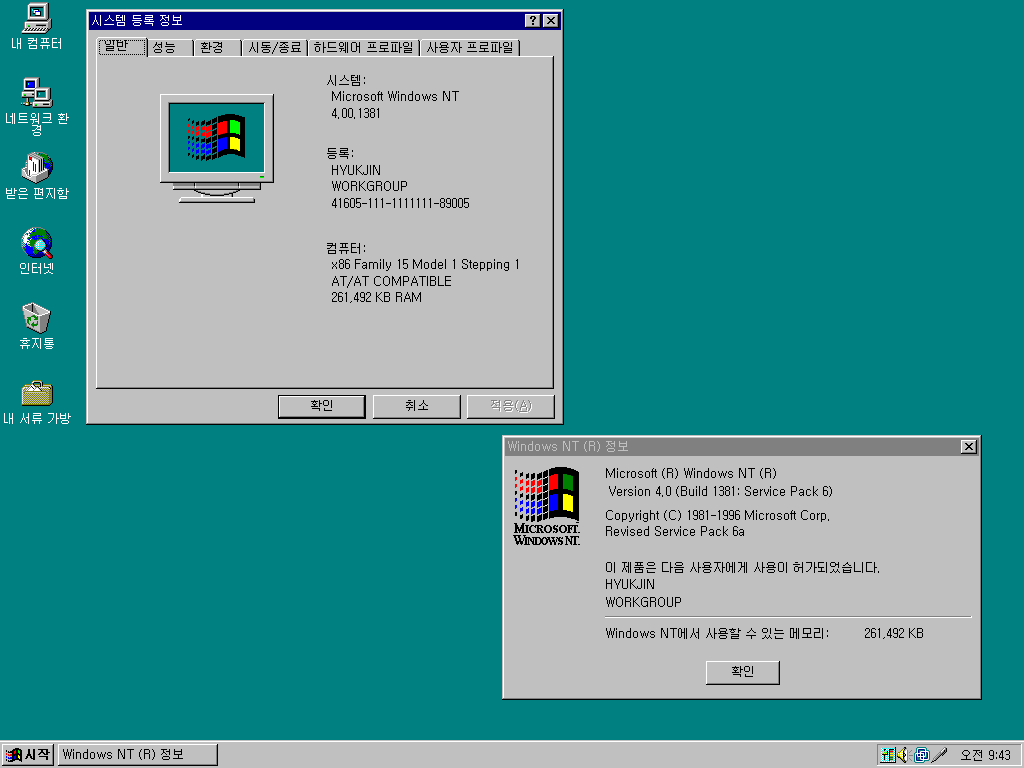1024x768 pixels.
Task: Click the Microsoft Windows NT flag logo
Action: tap(547, 506)
